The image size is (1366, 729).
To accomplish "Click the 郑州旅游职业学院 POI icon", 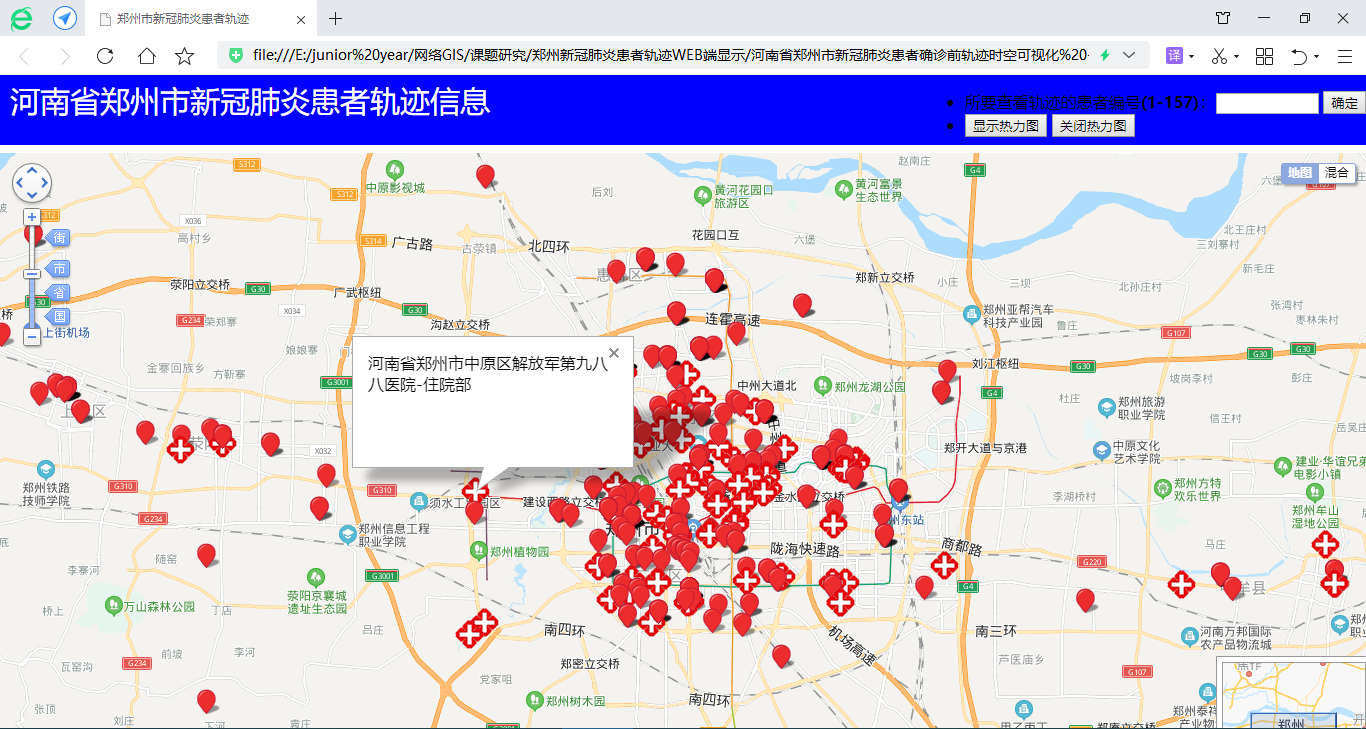I will (x=1106, y=408).
